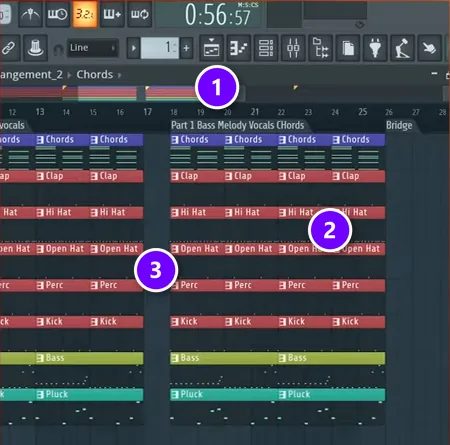Click the 0:56:57 time display

click(218, 15)
